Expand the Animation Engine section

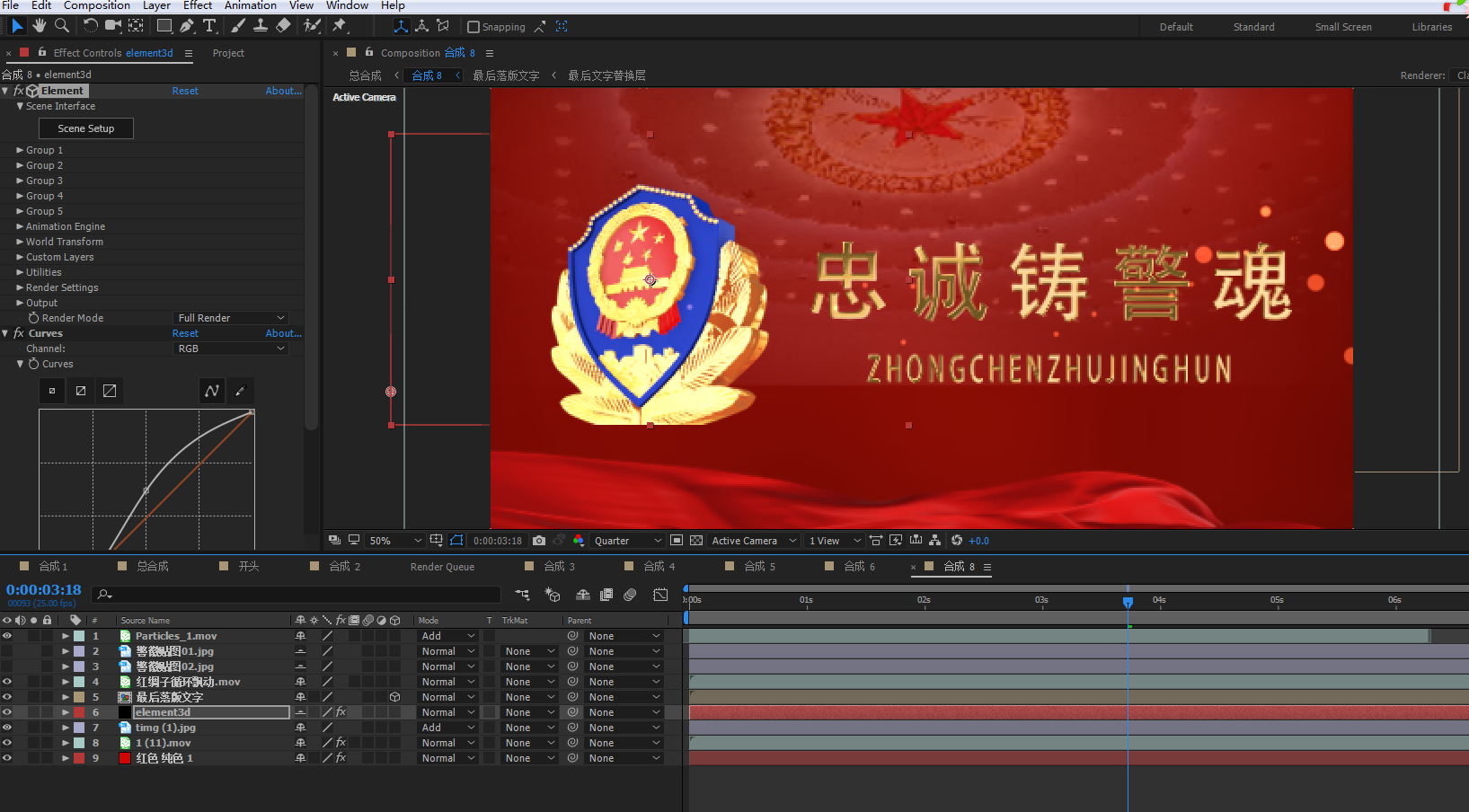click(20, 226)
